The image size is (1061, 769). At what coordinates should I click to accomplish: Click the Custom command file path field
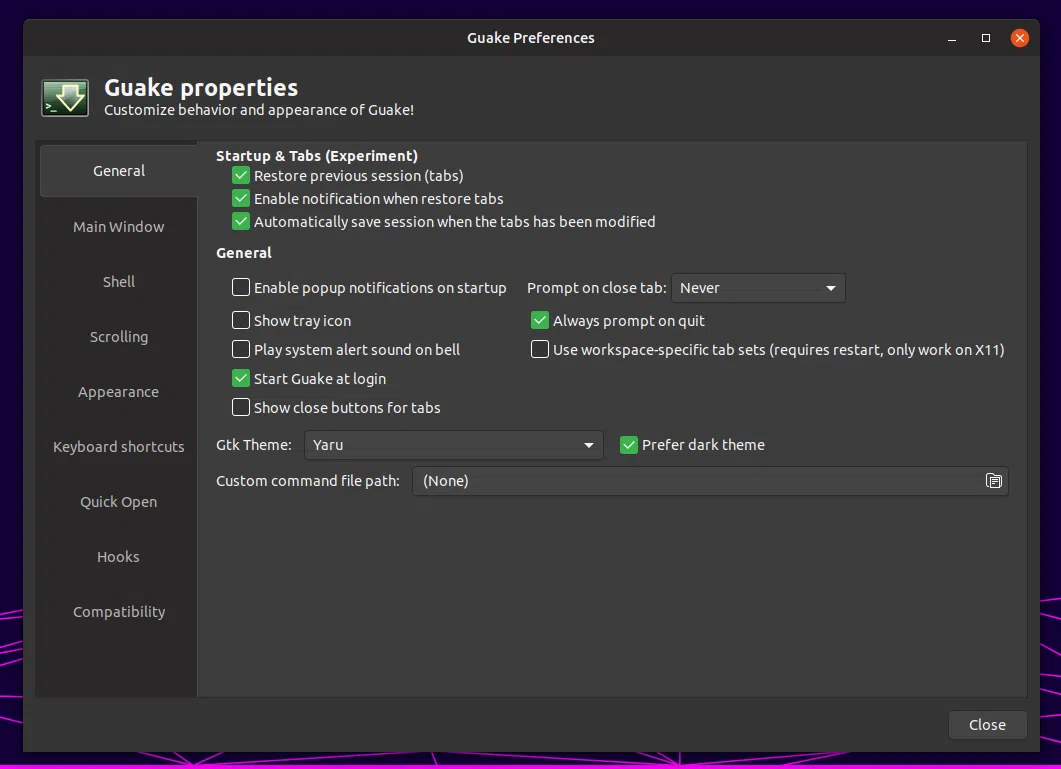pos(710,481)
